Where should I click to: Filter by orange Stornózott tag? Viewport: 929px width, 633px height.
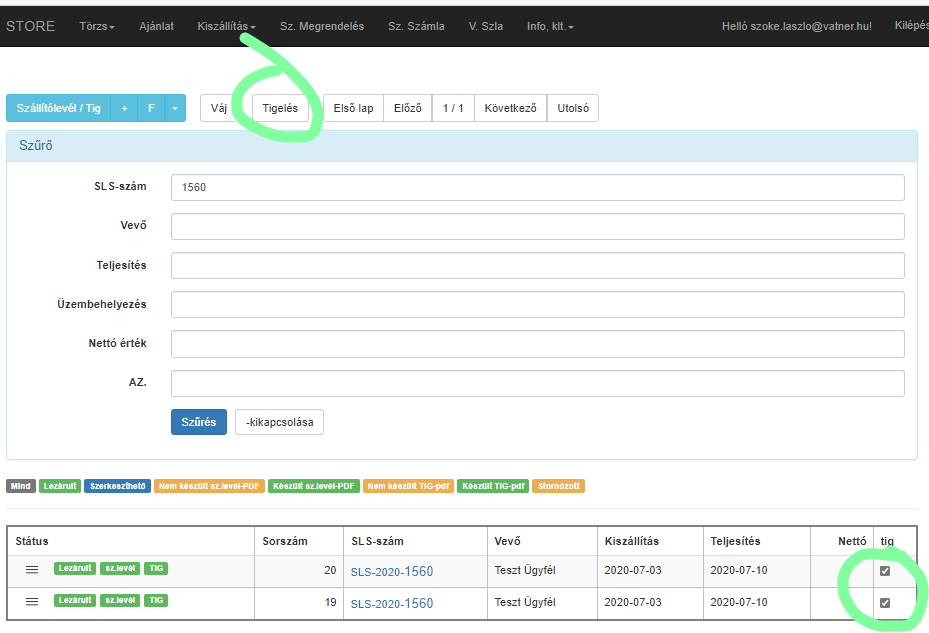click(x=558, y=487)
